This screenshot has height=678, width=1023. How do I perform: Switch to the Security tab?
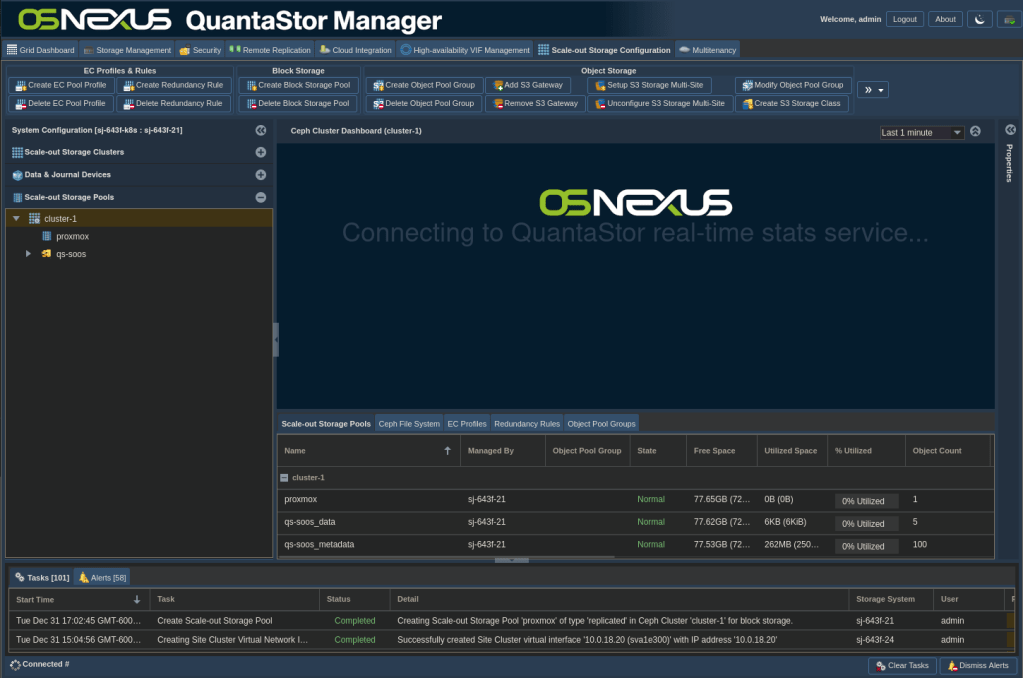click(x=201, y=50)
